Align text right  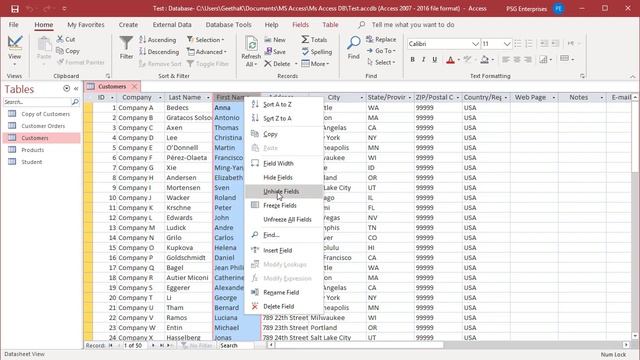pyautogui.click(x=528, y=60)
